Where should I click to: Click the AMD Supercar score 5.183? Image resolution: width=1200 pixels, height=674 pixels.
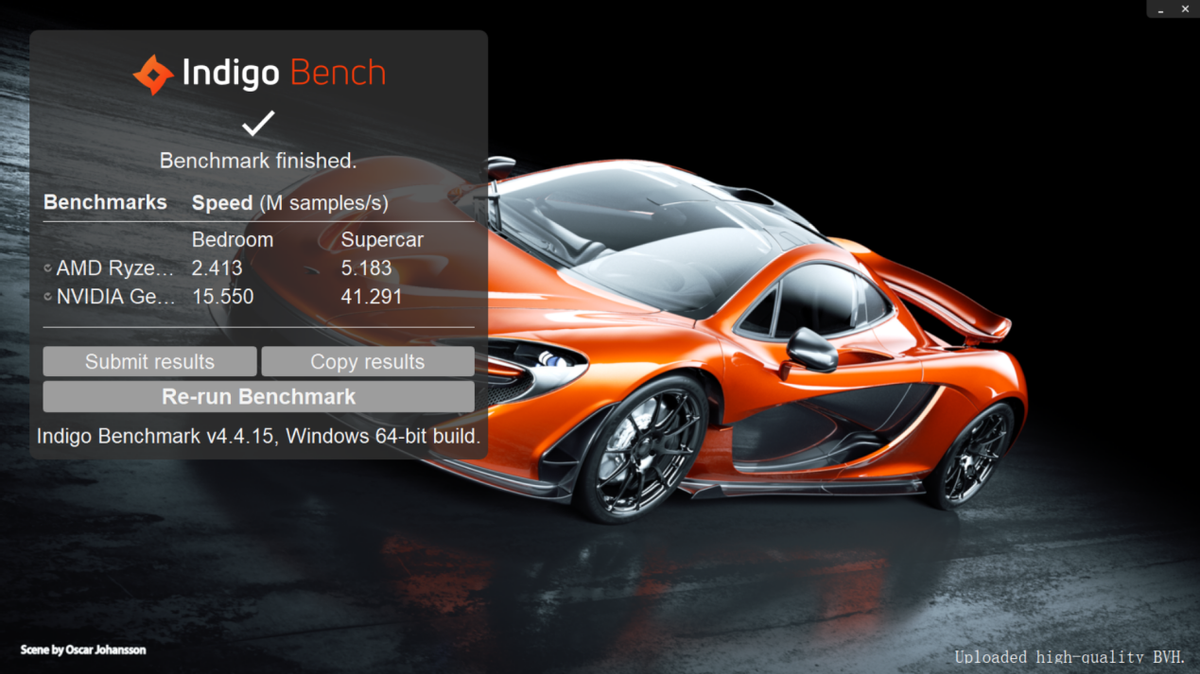pyautogui.click(x=366, y=268)
